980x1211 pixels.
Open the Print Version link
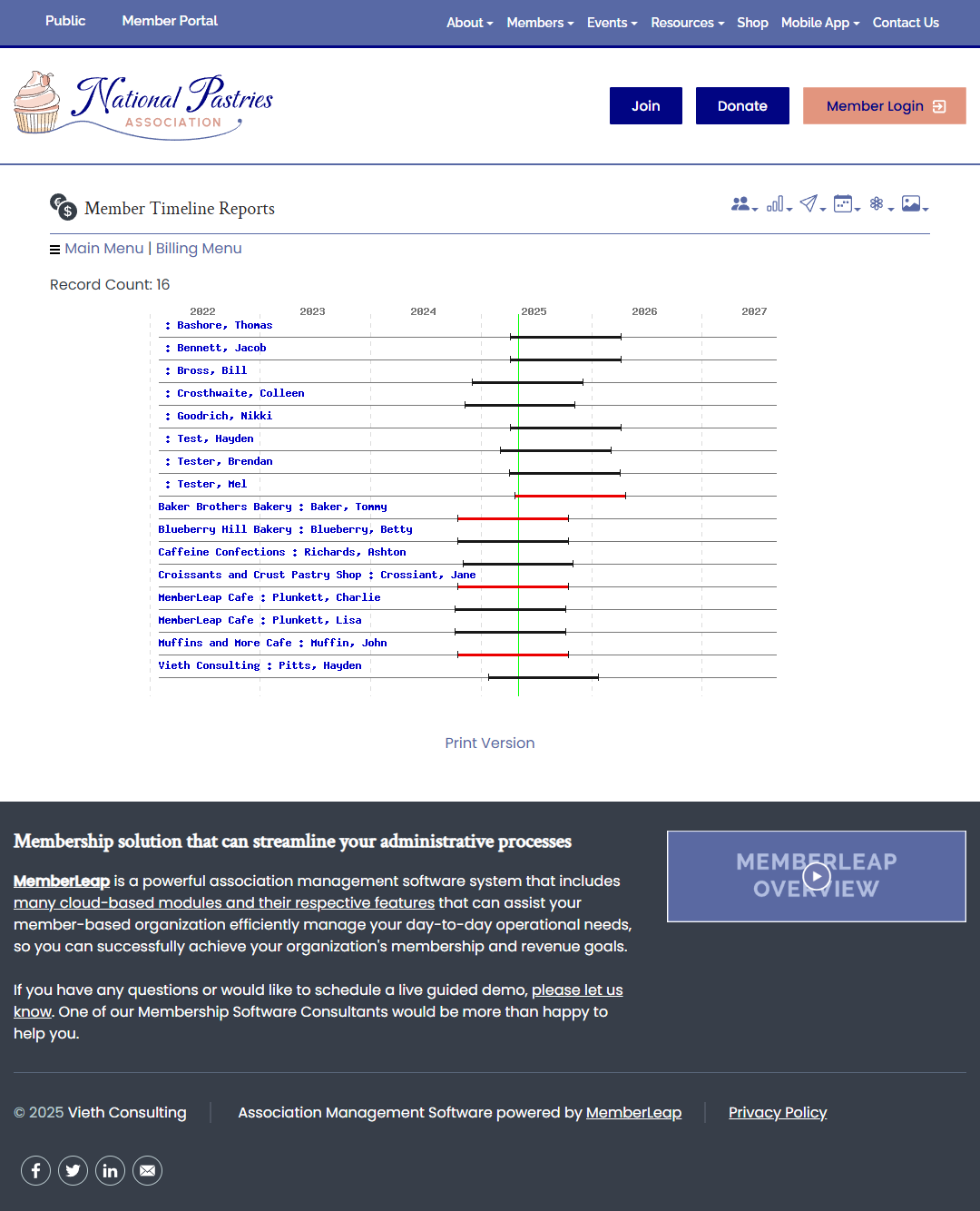click(x=490, y=743)
